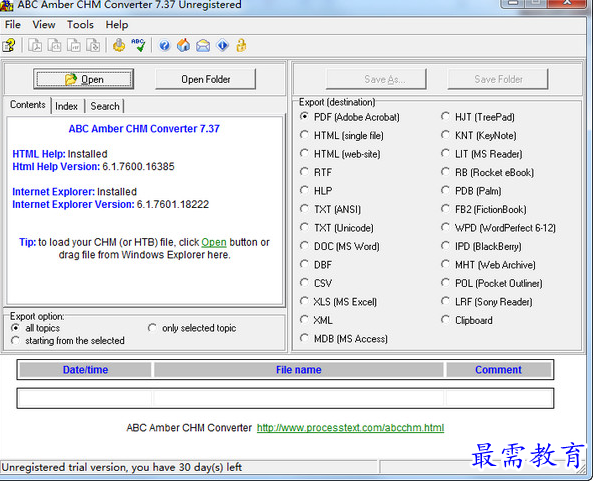This screenshot has height=487, width=593.
Task: Open the View menu
Action: click(44, 25)
